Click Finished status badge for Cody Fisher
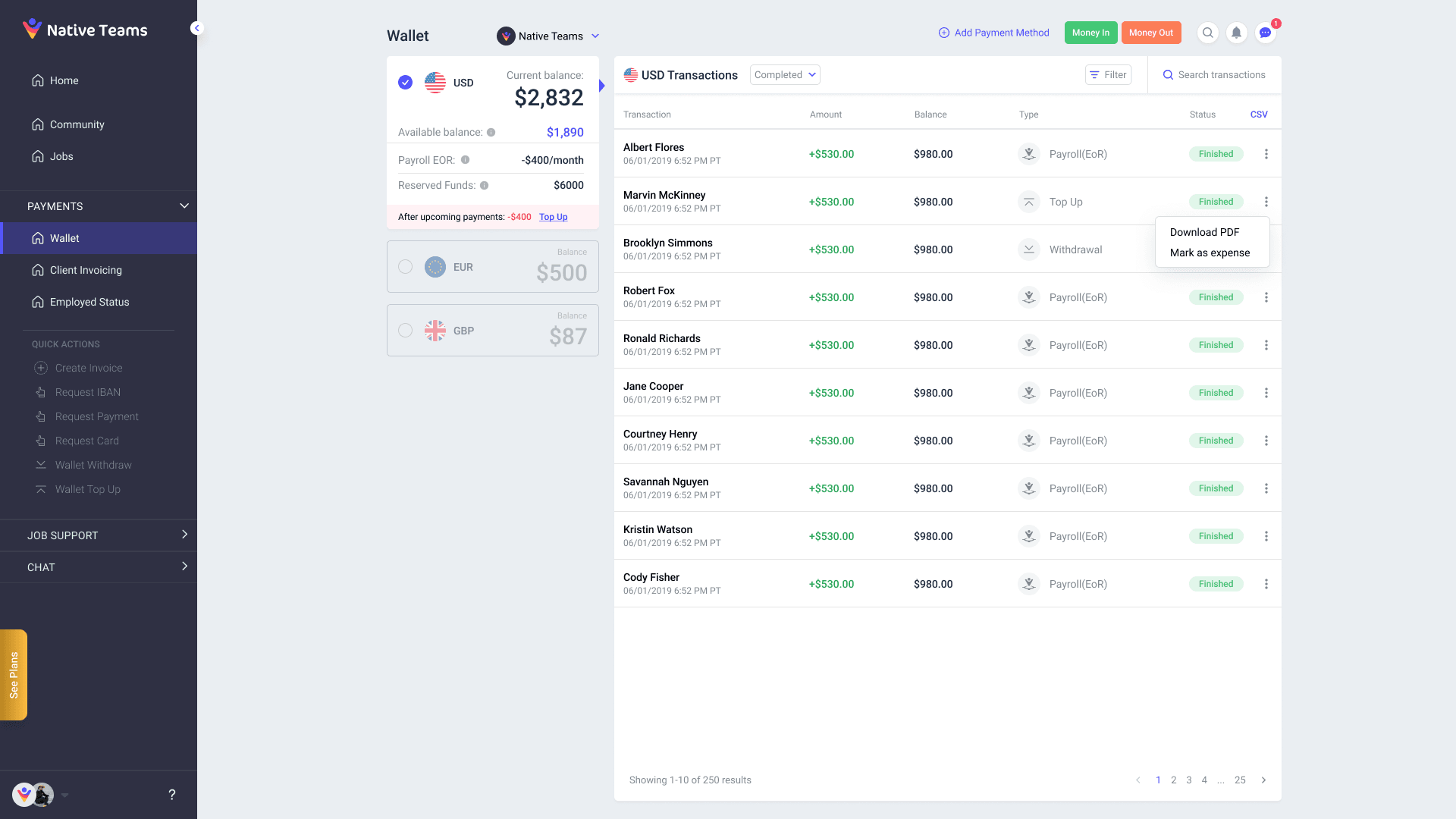The image size is (1456, 819). [x=1216, y=584]
